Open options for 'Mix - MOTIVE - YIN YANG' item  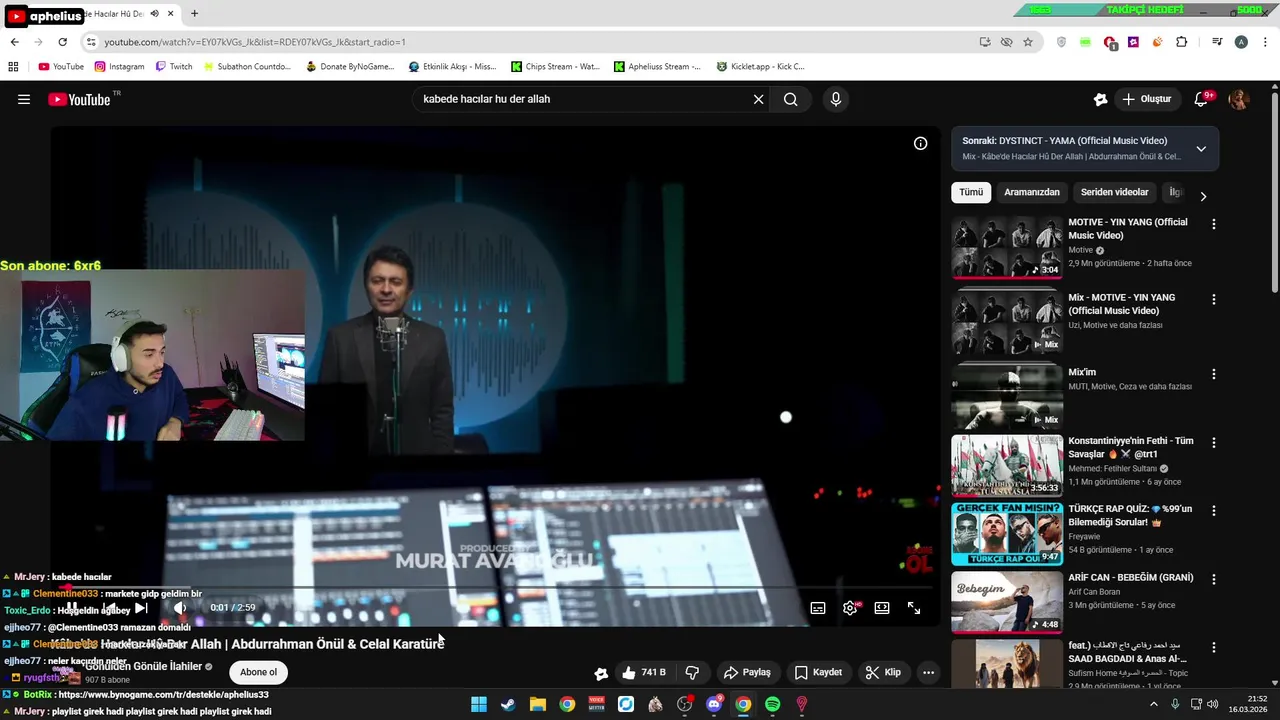[x=1214, y=299]
